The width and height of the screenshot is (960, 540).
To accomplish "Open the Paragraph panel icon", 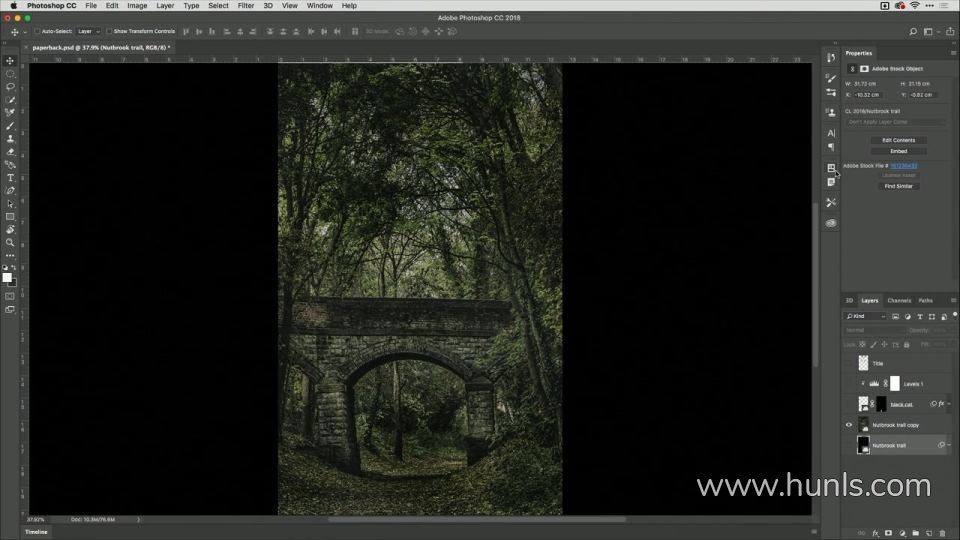I will click(x=831, y=147).
